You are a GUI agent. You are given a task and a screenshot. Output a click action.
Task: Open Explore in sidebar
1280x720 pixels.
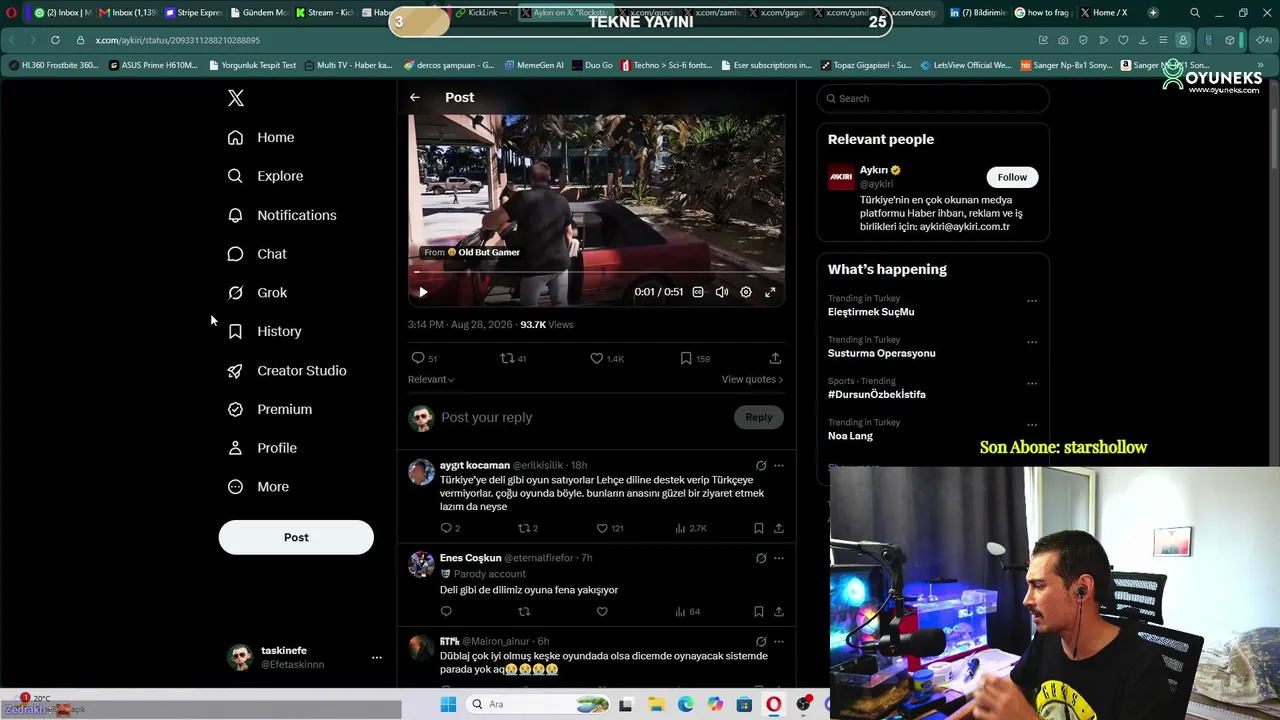[x=265, y=176]
